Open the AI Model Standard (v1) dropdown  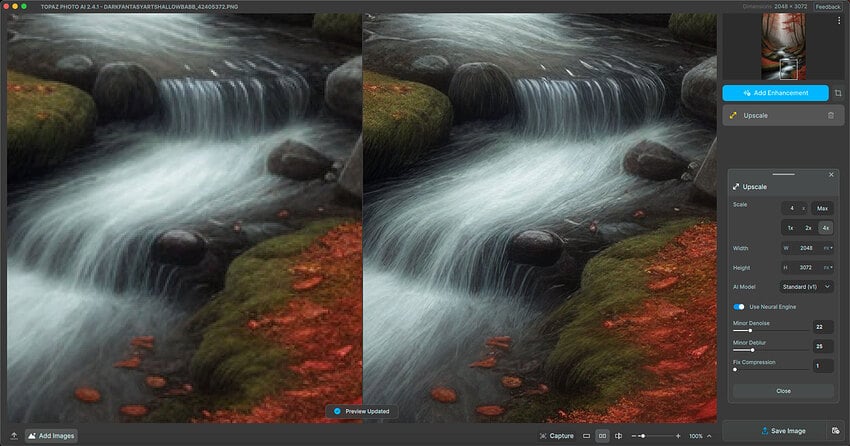807,287
